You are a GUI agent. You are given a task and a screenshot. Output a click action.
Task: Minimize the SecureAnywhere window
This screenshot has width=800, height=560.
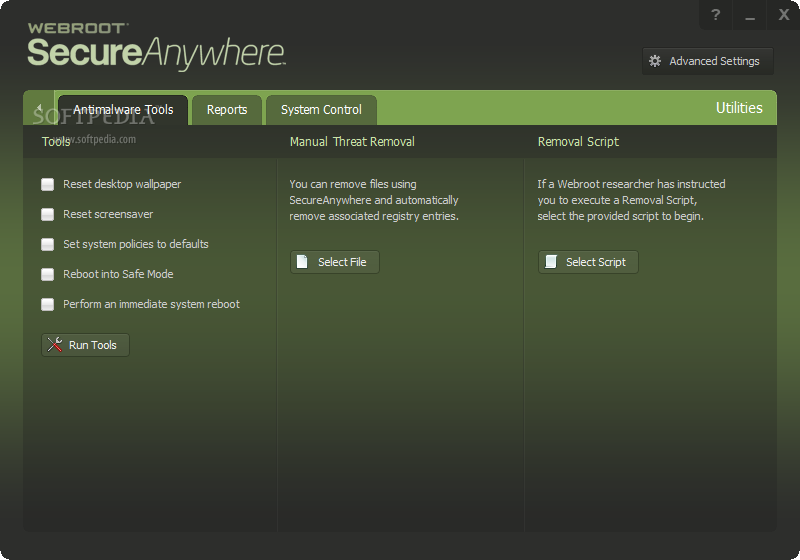749,15
